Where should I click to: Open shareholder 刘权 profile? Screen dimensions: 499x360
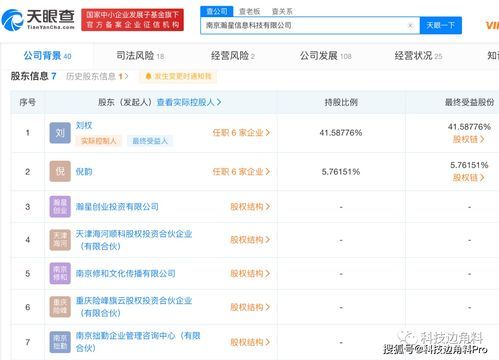(x=84, y=125)
